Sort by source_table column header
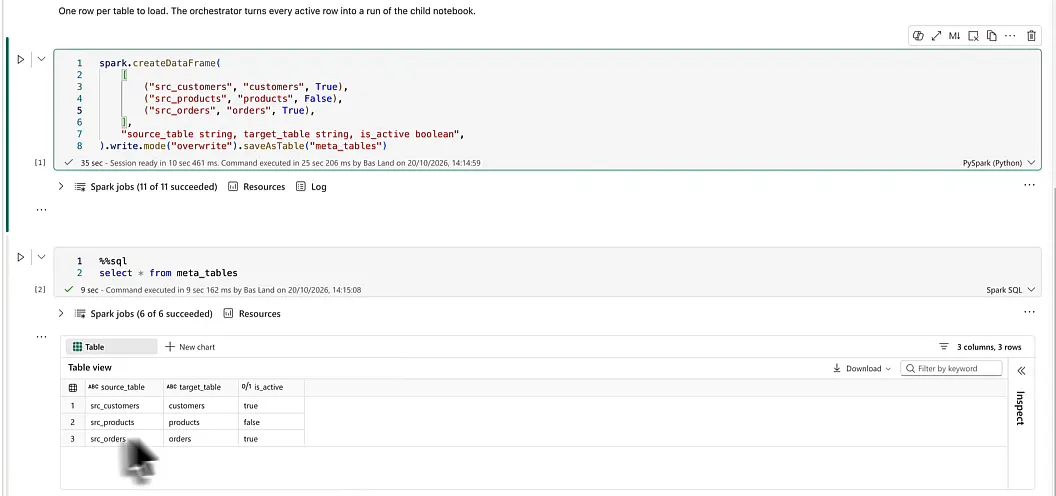The height and width of the screenshot is (496, 1056). (124, 388)
